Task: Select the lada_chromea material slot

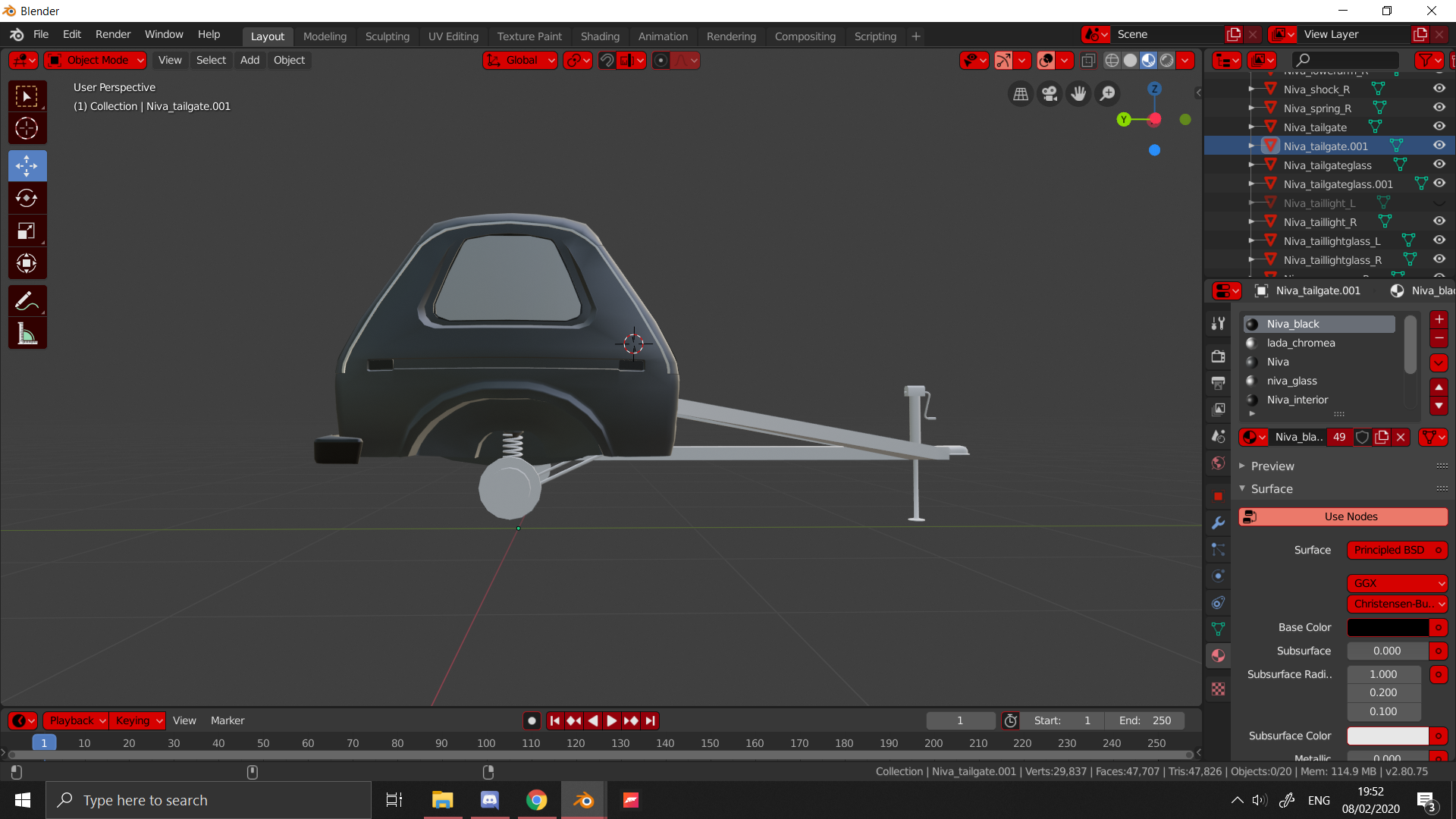Action: 1301,343
